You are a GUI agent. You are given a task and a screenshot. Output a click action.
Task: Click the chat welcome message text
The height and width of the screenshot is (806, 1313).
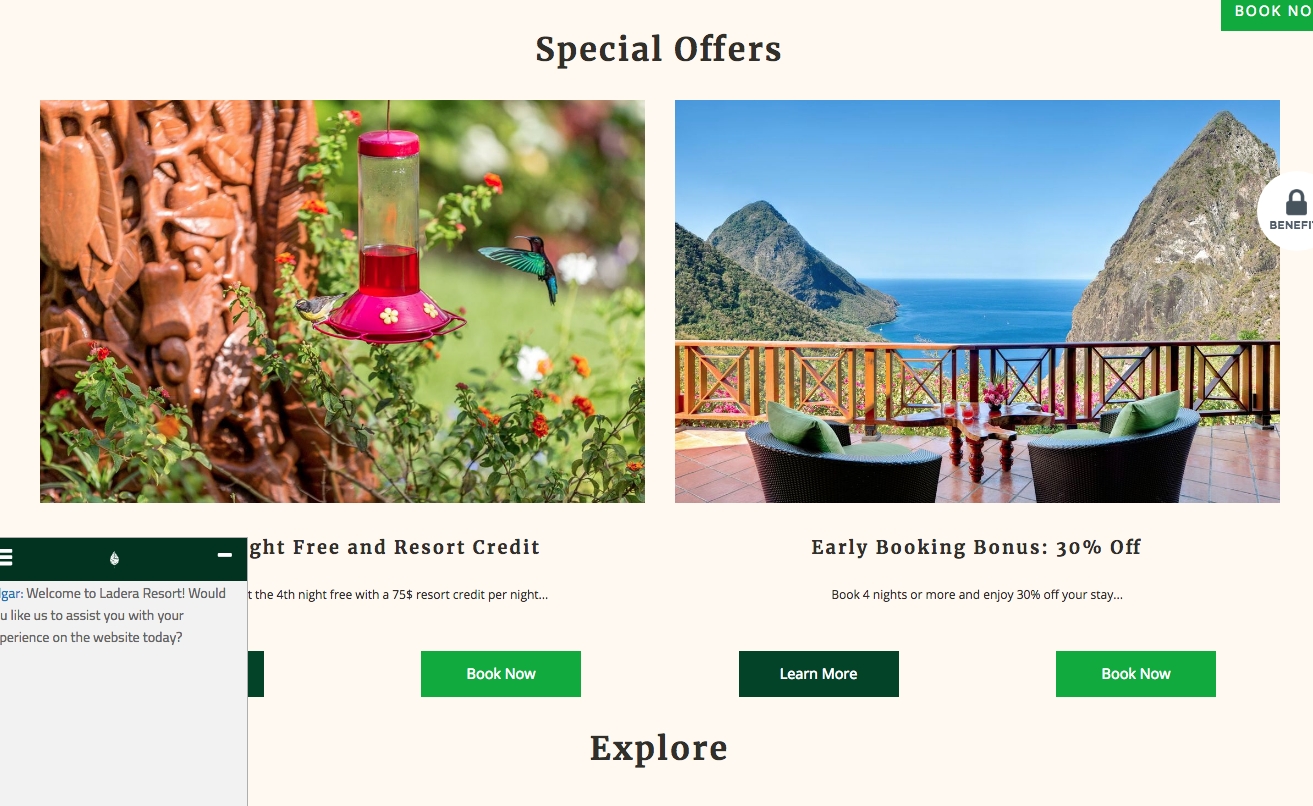coord(113,615)
